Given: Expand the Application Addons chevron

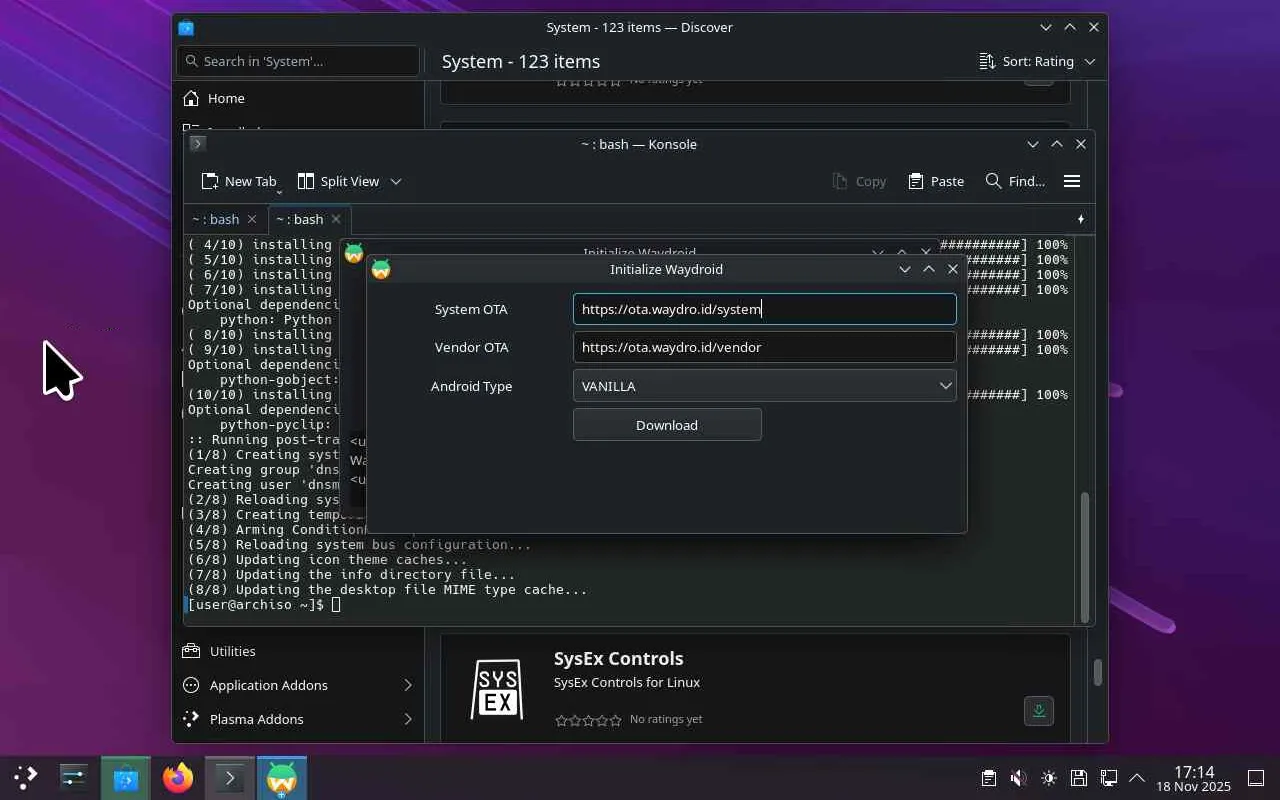Looking at the screenshot, I should tap(408, 685).
